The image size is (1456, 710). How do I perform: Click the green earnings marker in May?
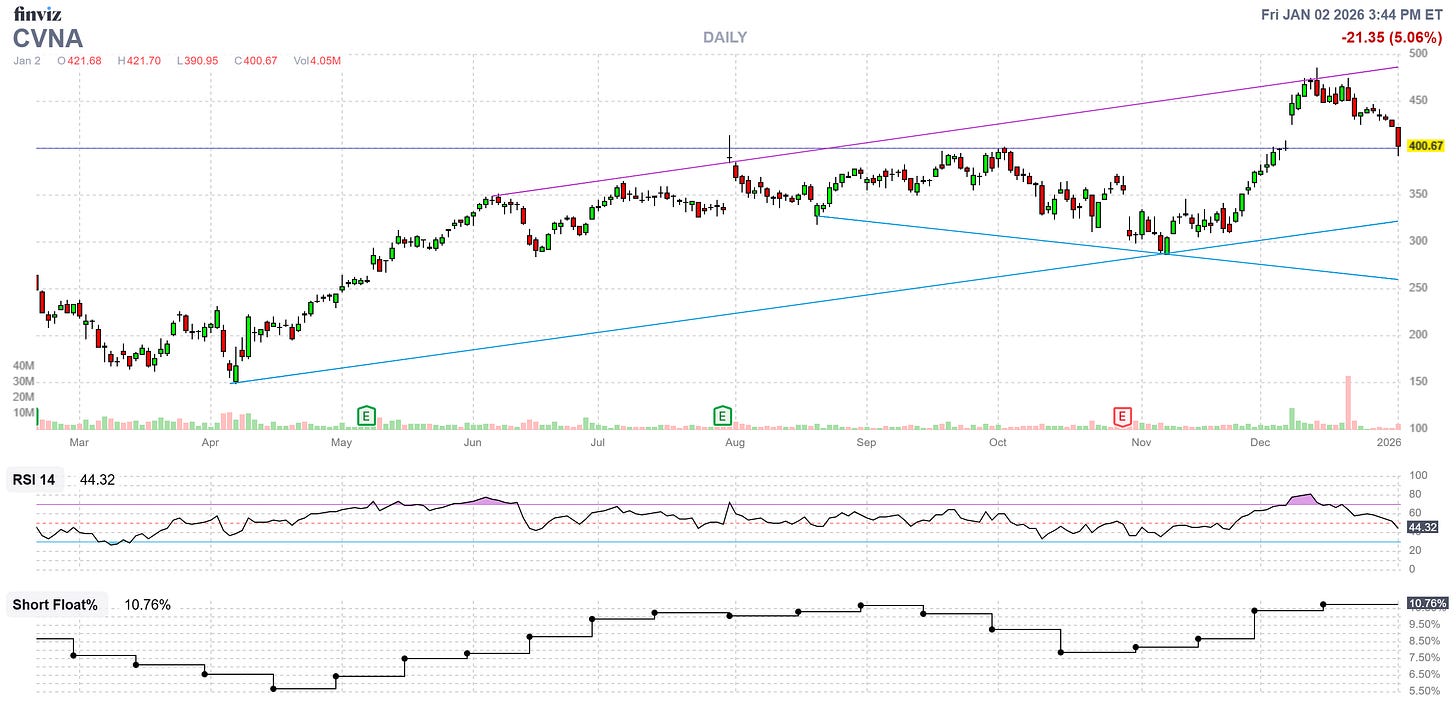(x=367, y=414)
